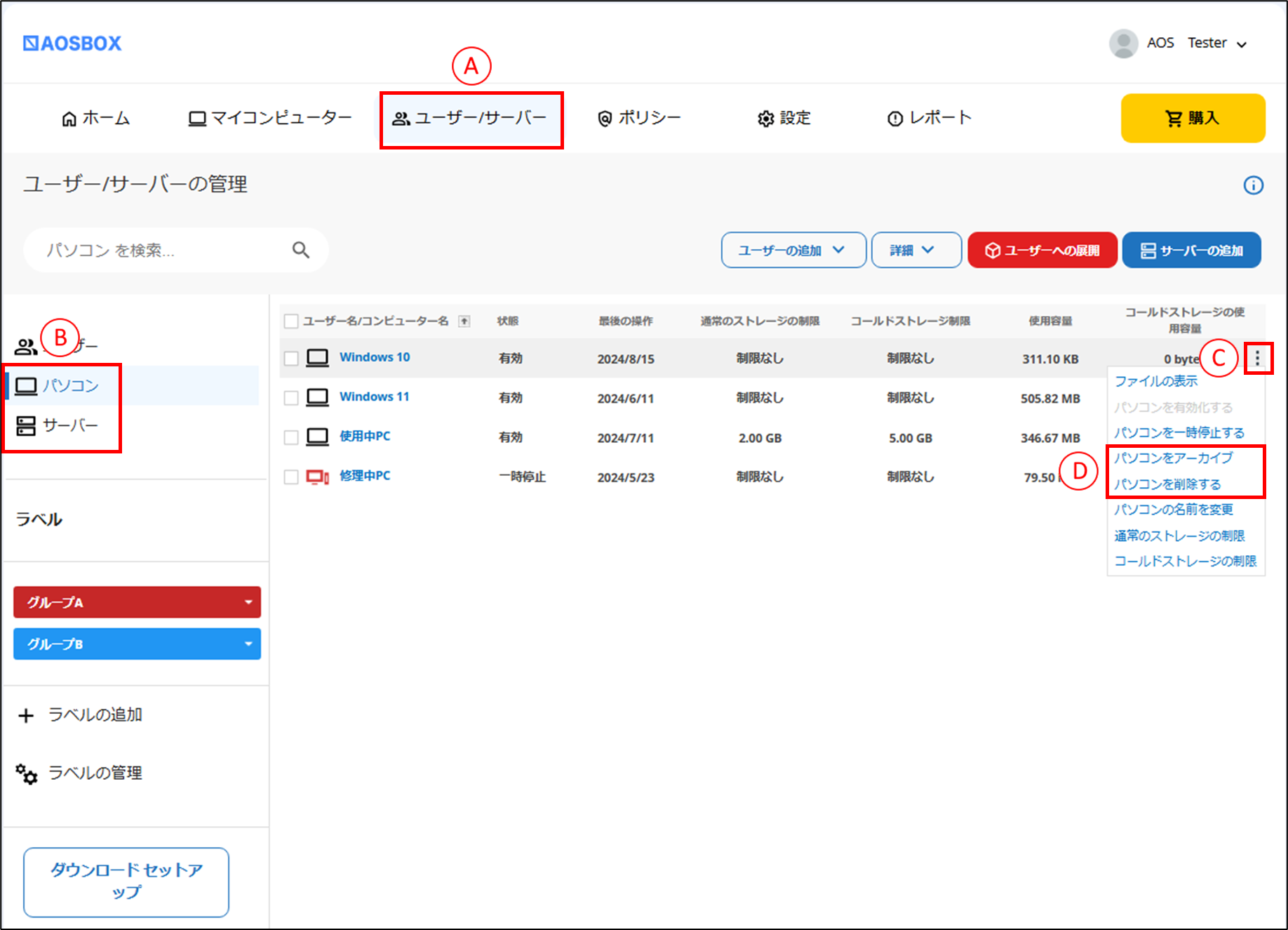Open the Windows 10 computer link
1288x930 pixels.
click(375, 357)
